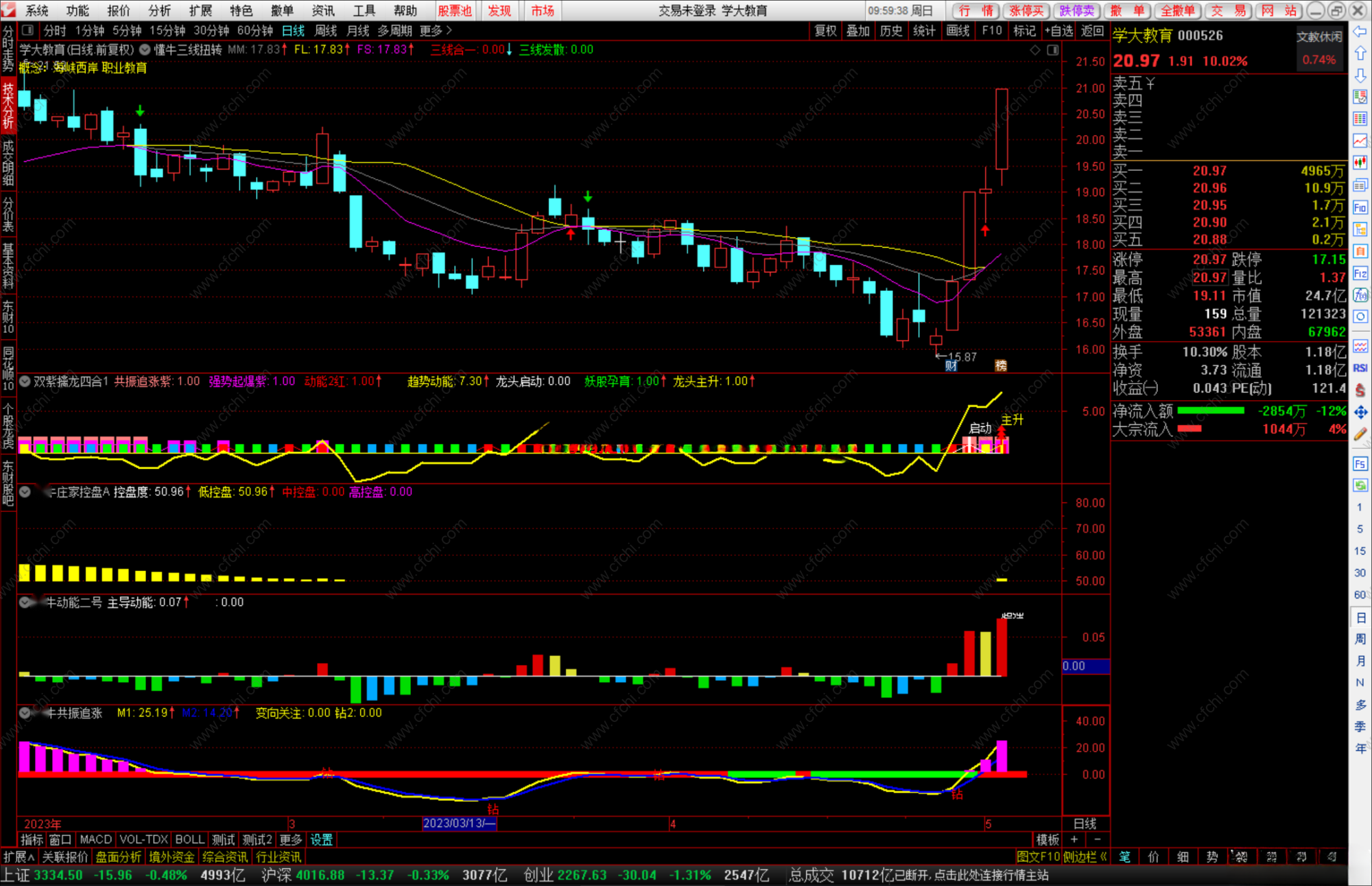Open the 分析 menu

click(159, 10)
